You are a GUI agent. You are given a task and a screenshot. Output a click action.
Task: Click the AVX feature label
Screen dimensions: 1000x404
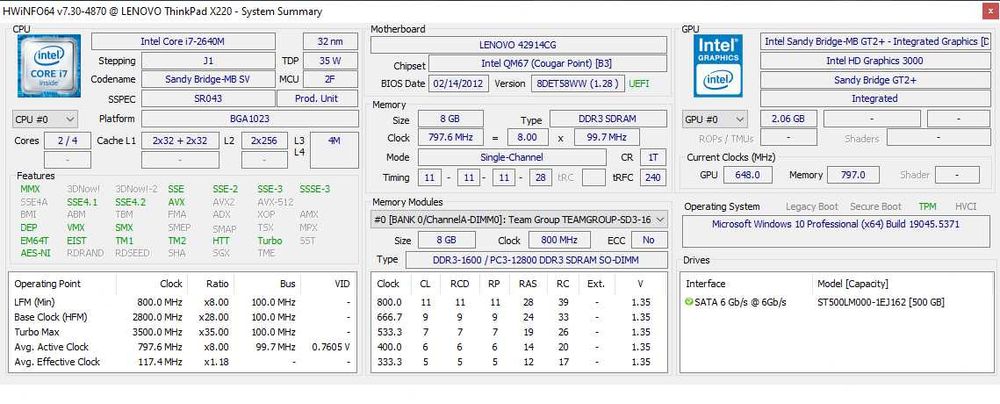[x=176, y=202]
